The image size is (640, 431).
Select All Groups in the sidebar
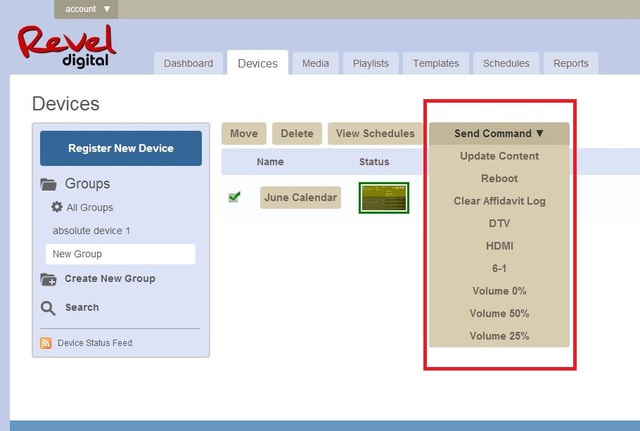[90, 207]
